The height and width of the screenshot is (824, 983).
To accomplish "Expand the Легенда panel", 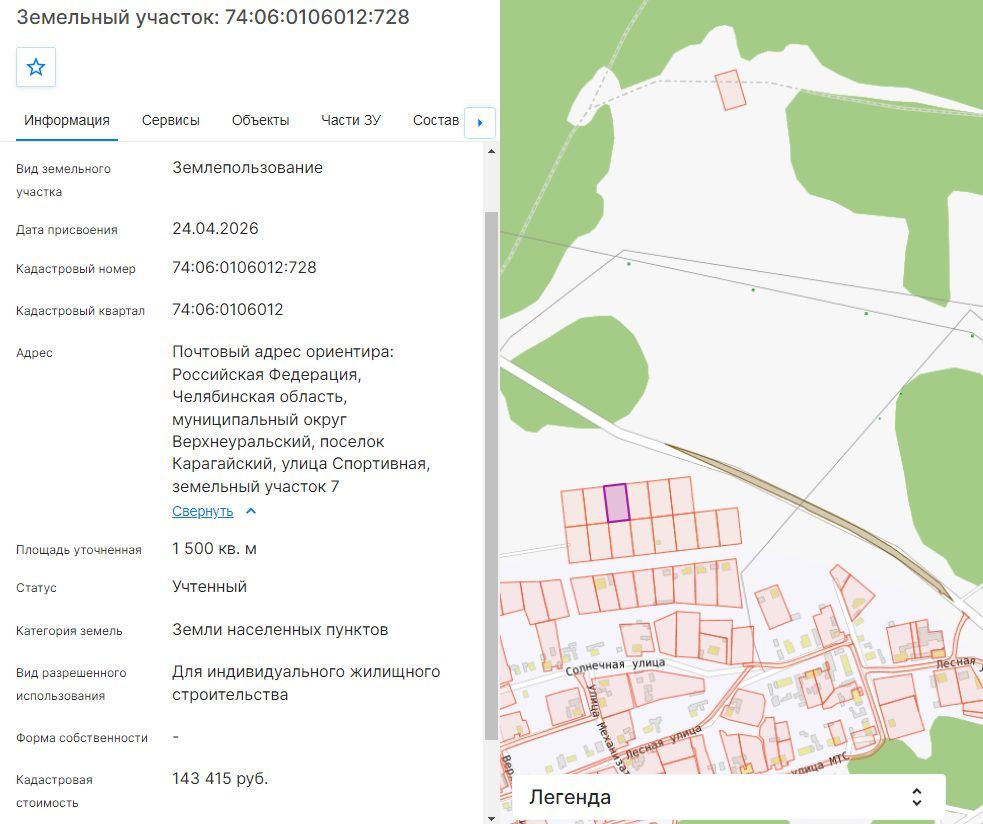I will 729,797.
